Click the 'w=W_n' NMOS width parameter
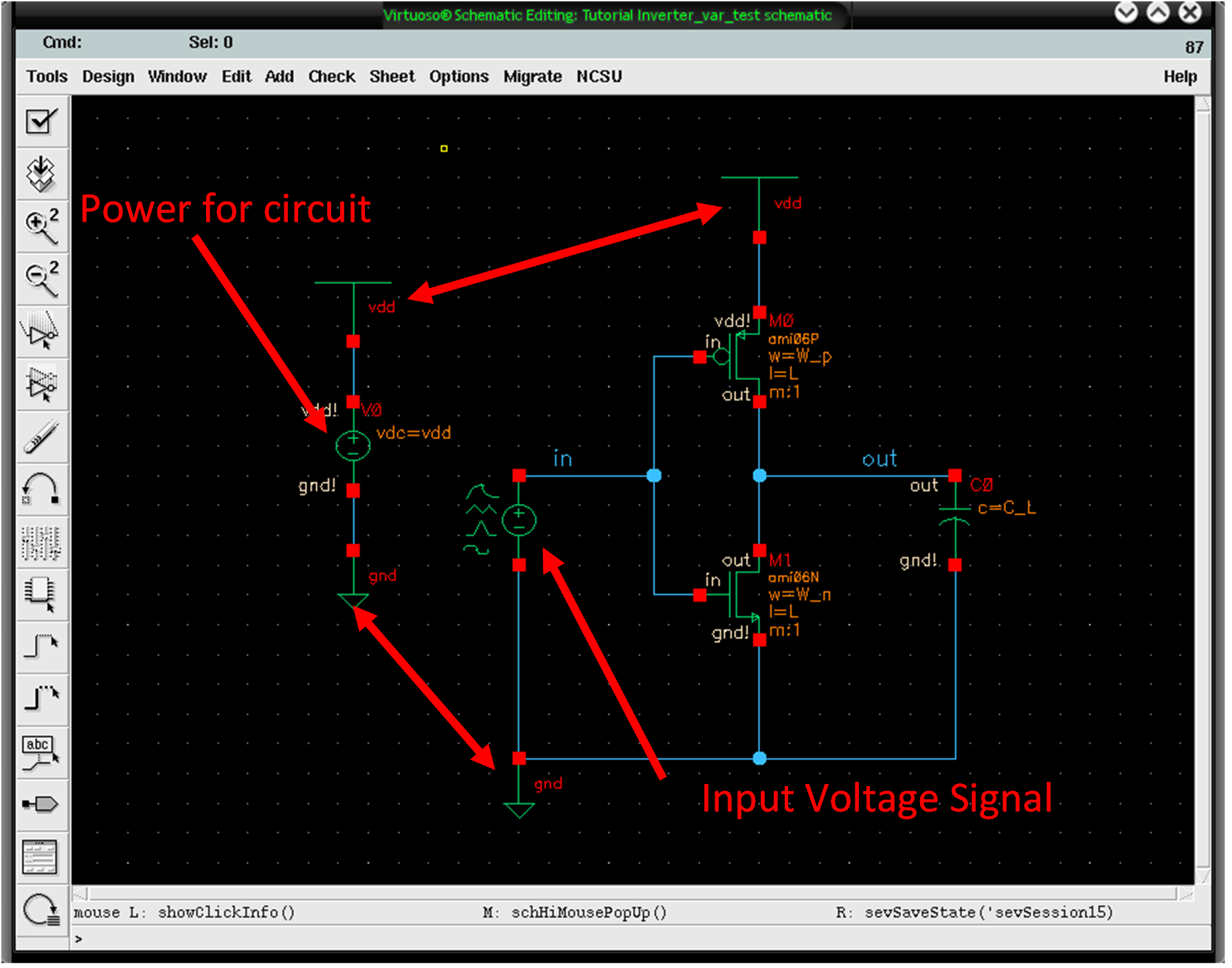The image size is (1232, 968). 800,594
